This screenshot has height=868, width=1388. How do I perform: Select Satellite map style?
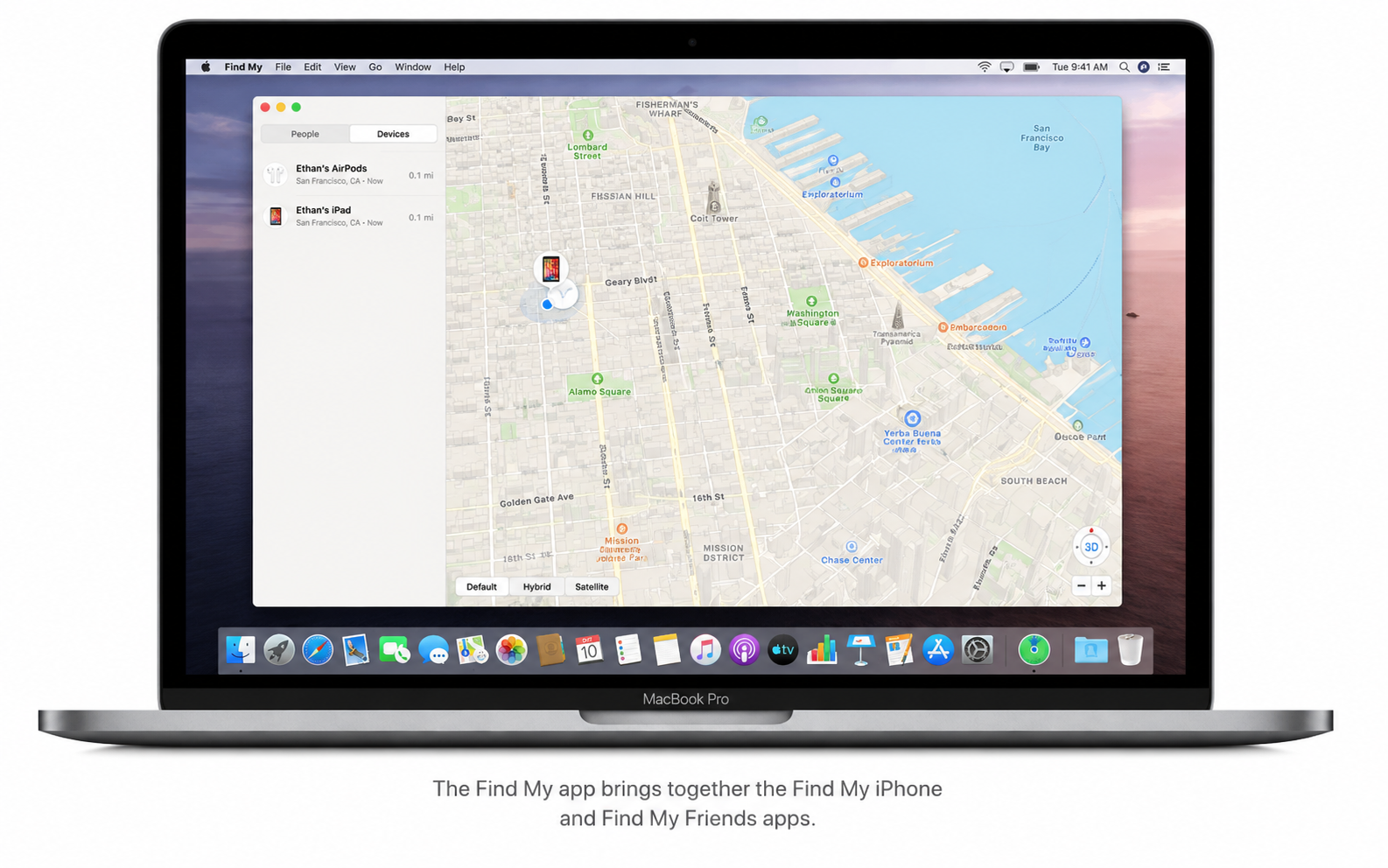[x=592, y=587]
